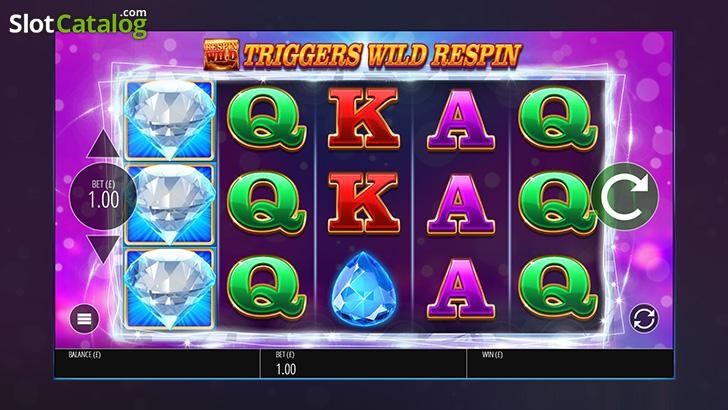Viewport: 728px width, 410px height.
Task: Click the circular Bet 1.00 display
Action: click(x=103, y=196)
